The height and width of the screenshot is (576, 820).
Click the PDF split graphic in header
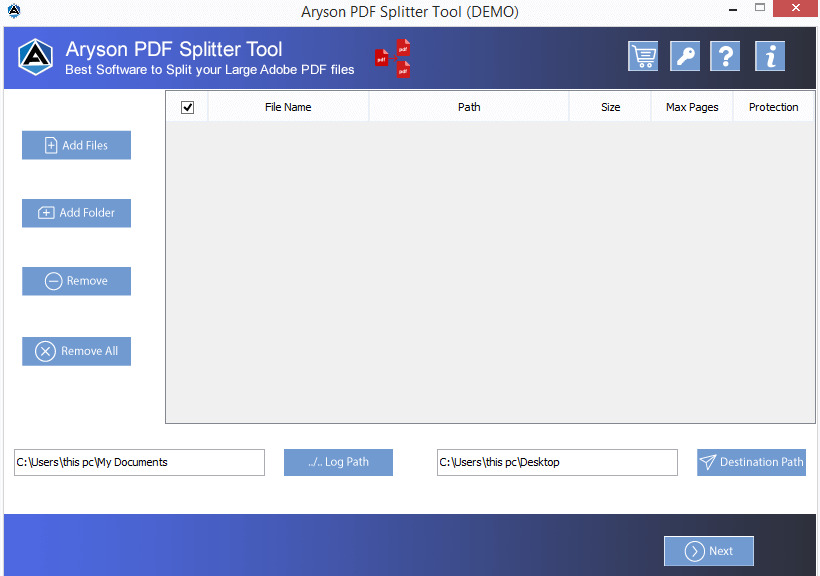coord(393,58)
